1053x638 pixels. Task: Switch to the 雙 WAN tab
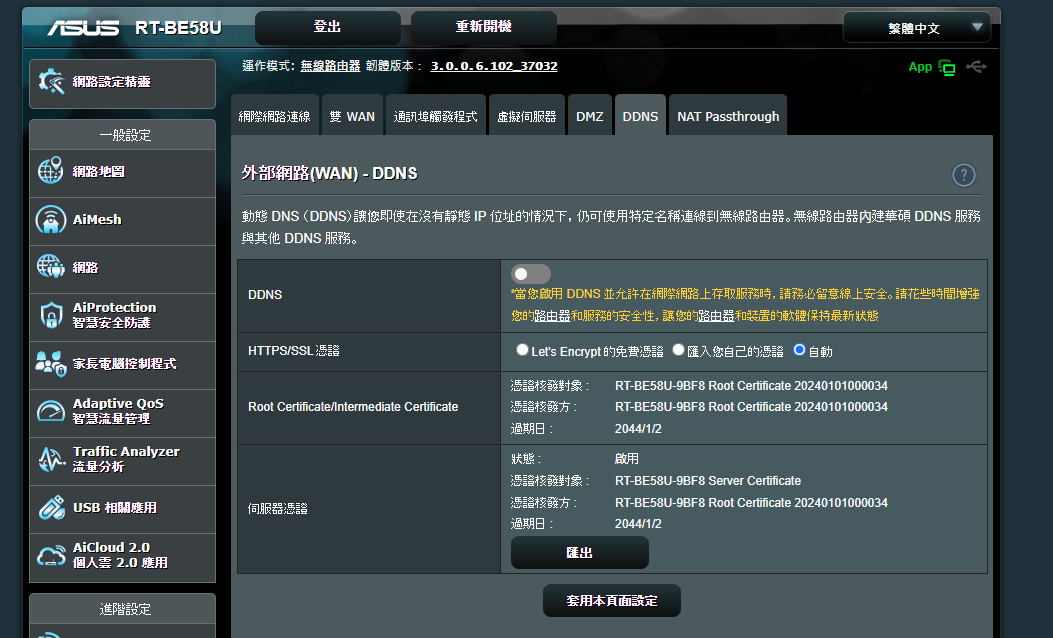353,116
